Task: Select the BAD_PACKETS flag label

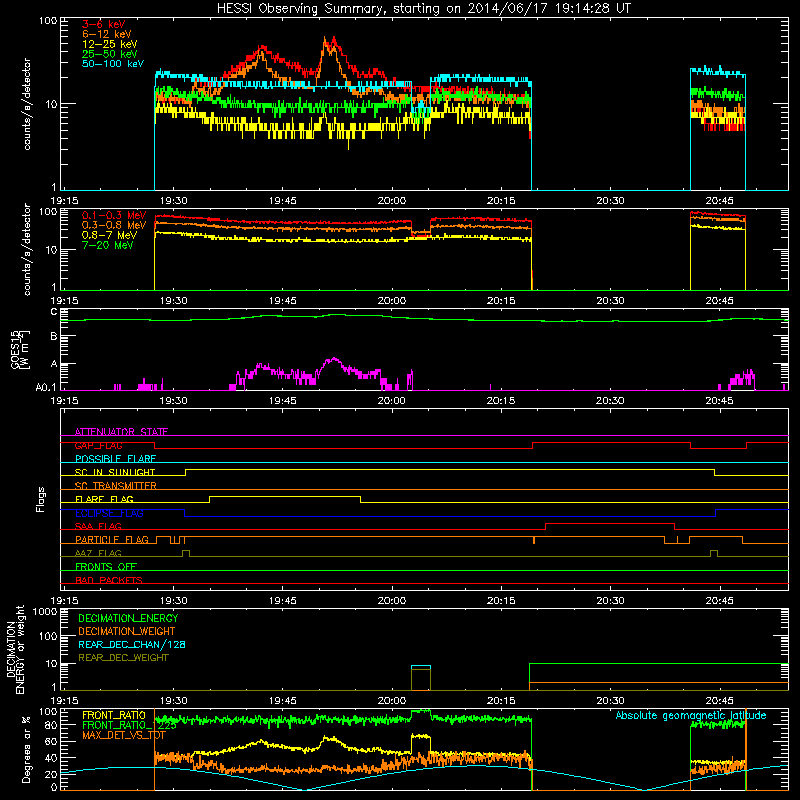Action: (x=109, y=580)
